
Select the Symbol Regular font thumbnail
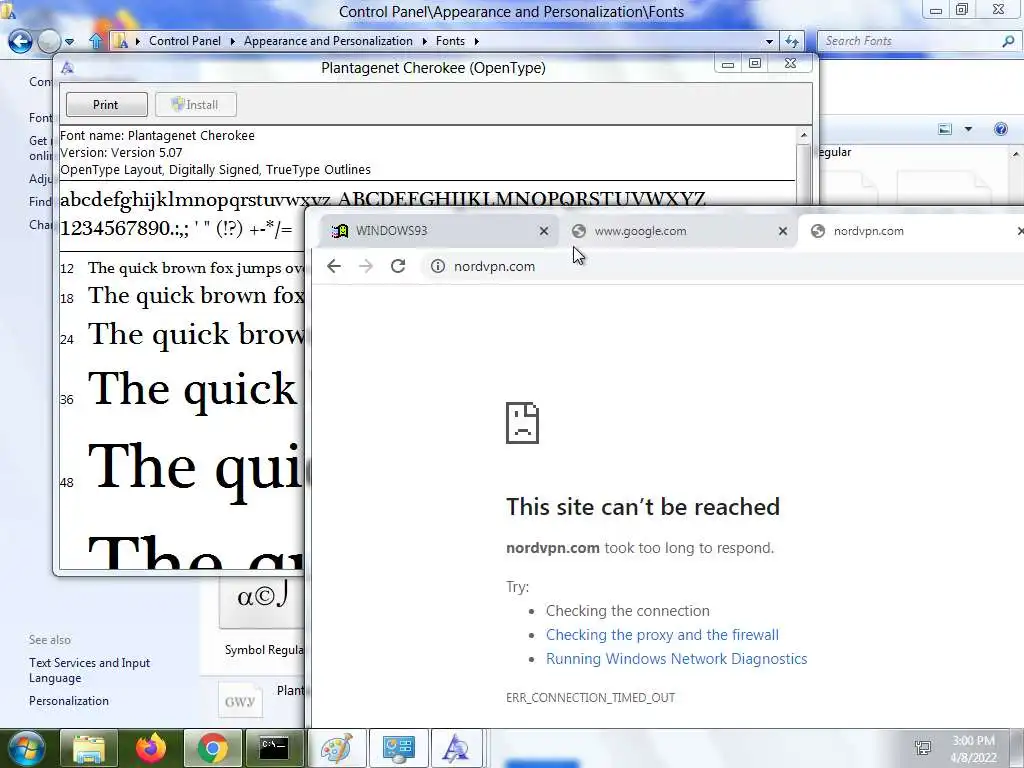coord(262,604)
